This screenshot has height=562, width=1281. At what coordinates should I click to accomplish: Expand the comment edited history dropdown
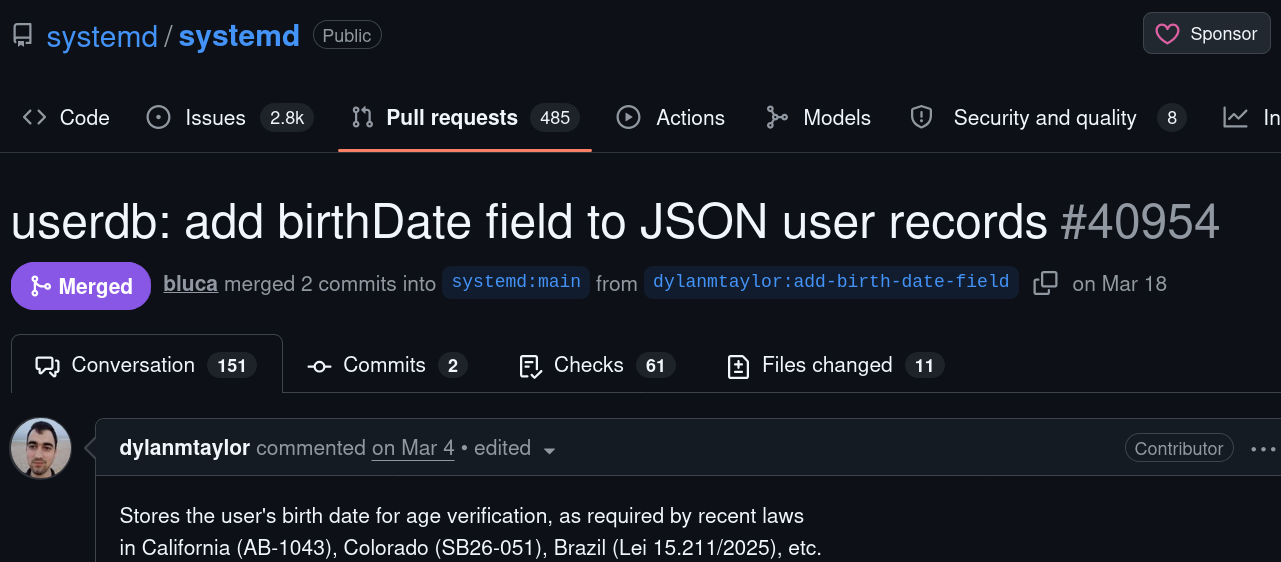[x=548, y=450]
